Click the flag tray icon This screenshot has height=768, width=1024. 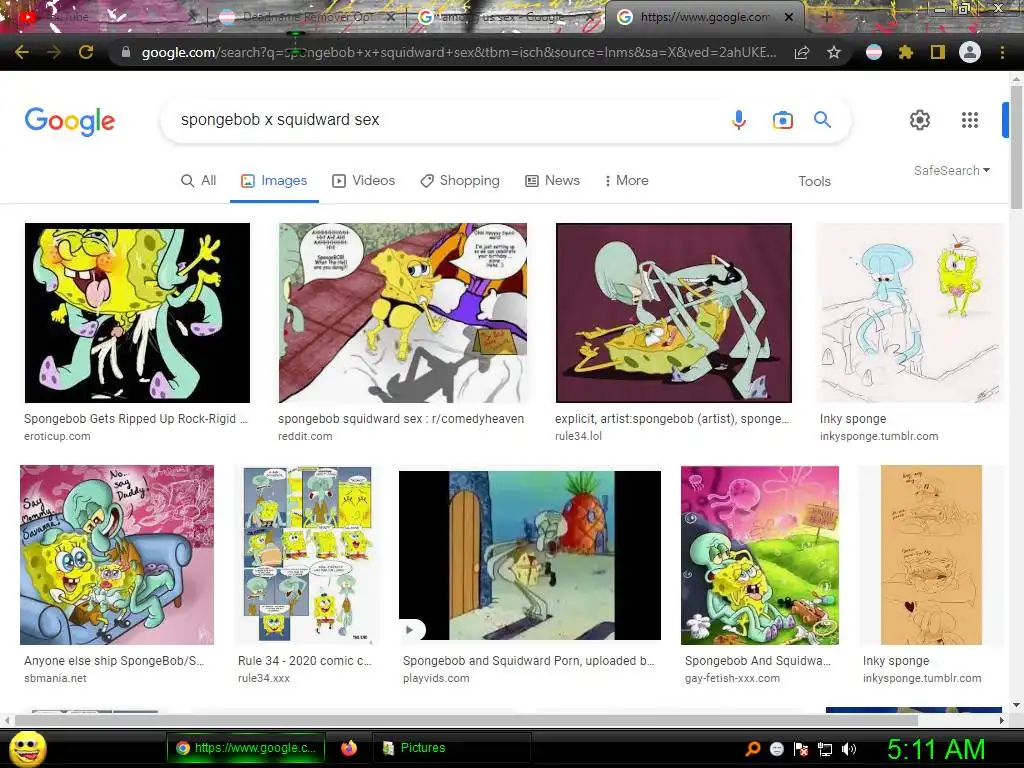pyautogui.click(x=801, y=749)
